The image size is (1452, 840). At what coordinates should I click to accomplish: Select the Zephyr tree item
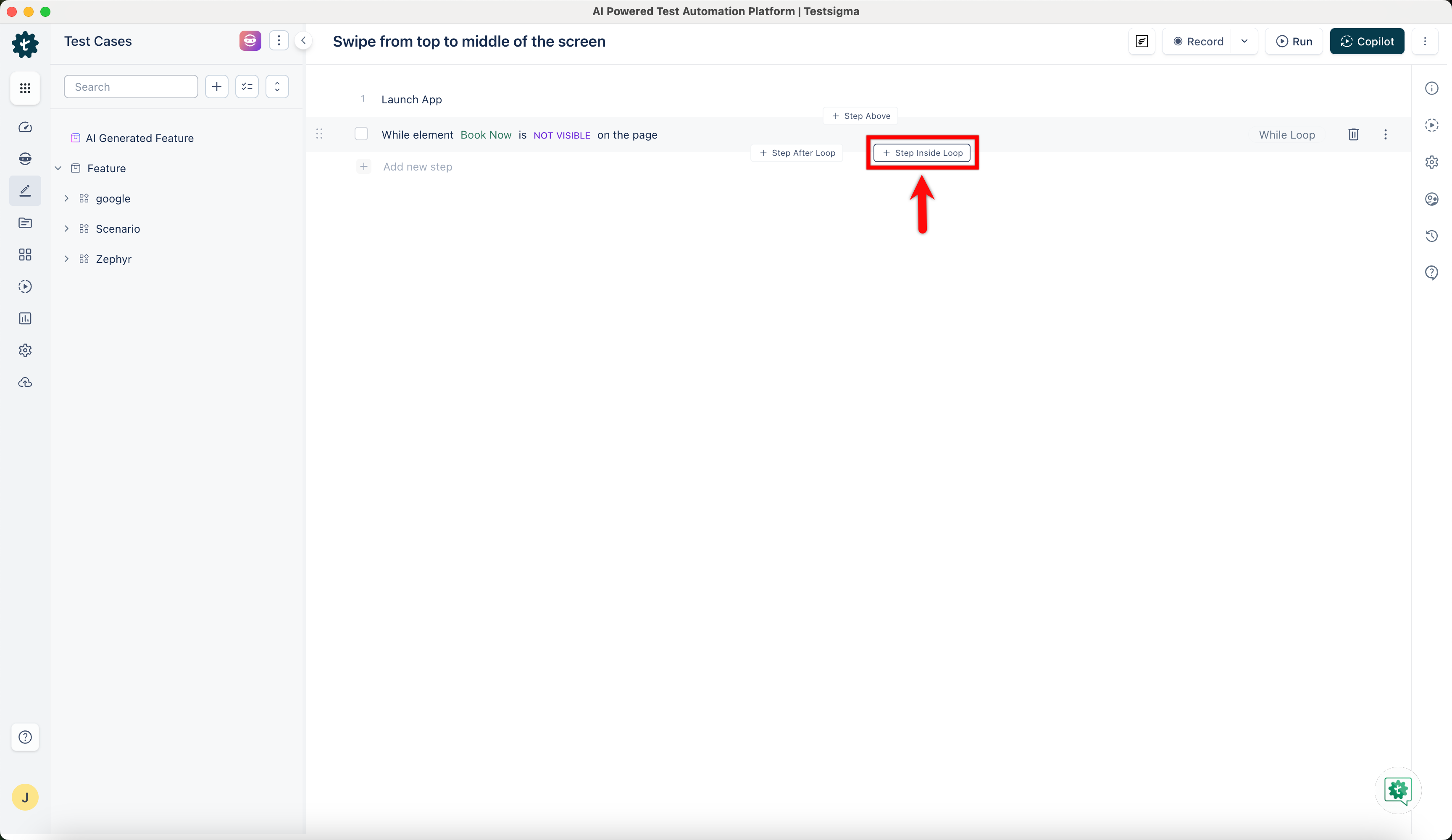click(x=113, y=259)
